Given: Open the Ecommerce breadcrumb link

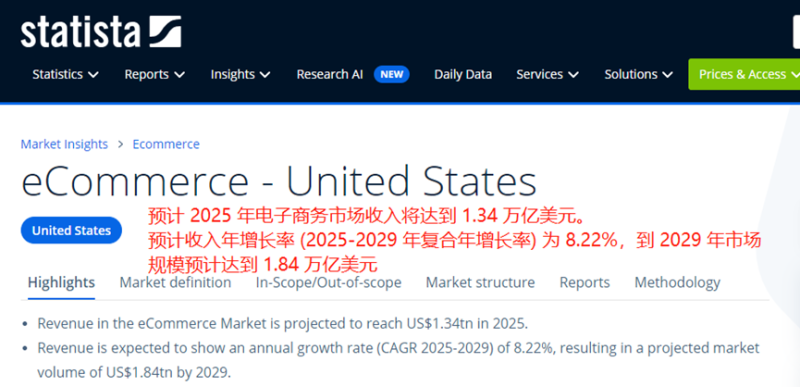Looking at the screenshot, I should click(166, 144).
